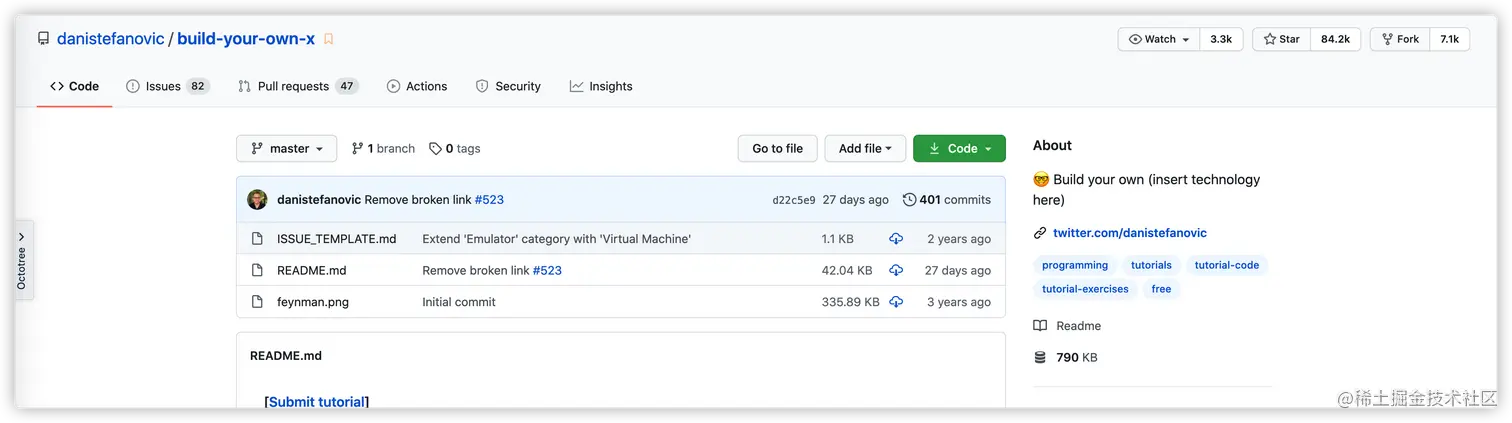Screen dimensions: 1512x423
Task: Star the build-your-own-x repository
Action: coord(1281,39)
